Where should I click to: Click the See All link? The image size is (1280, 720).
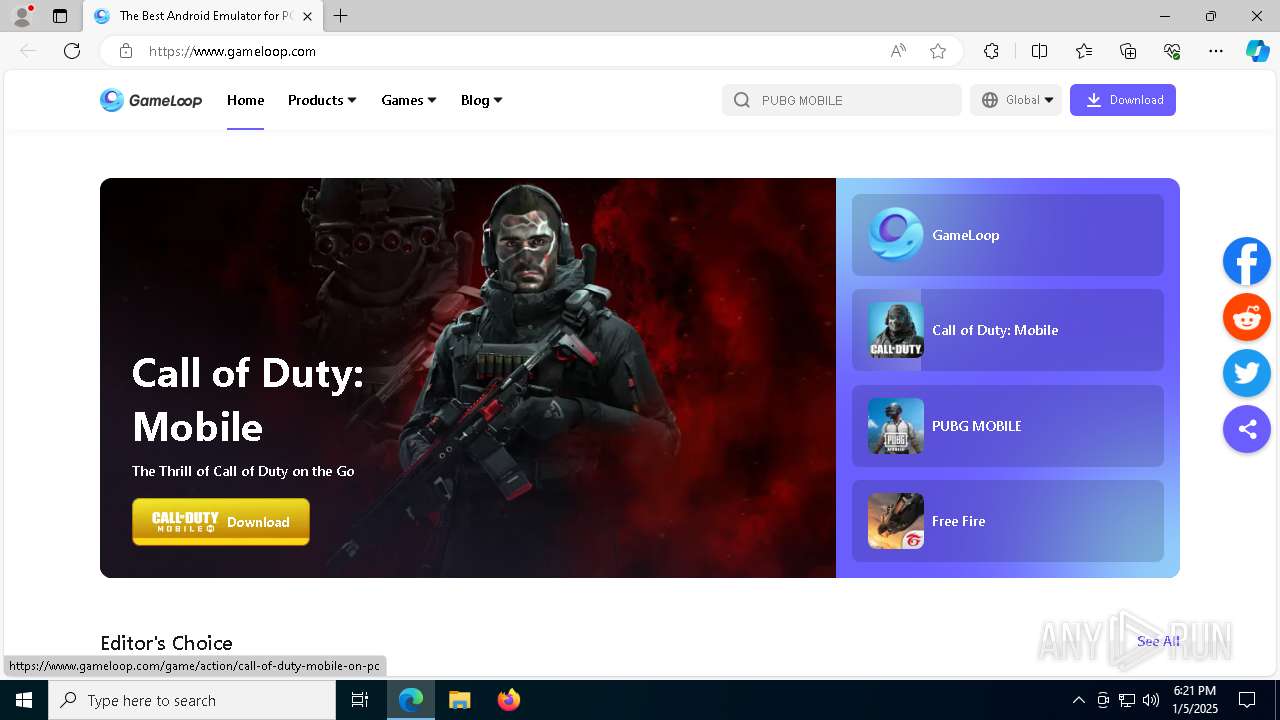[1158, 641]
